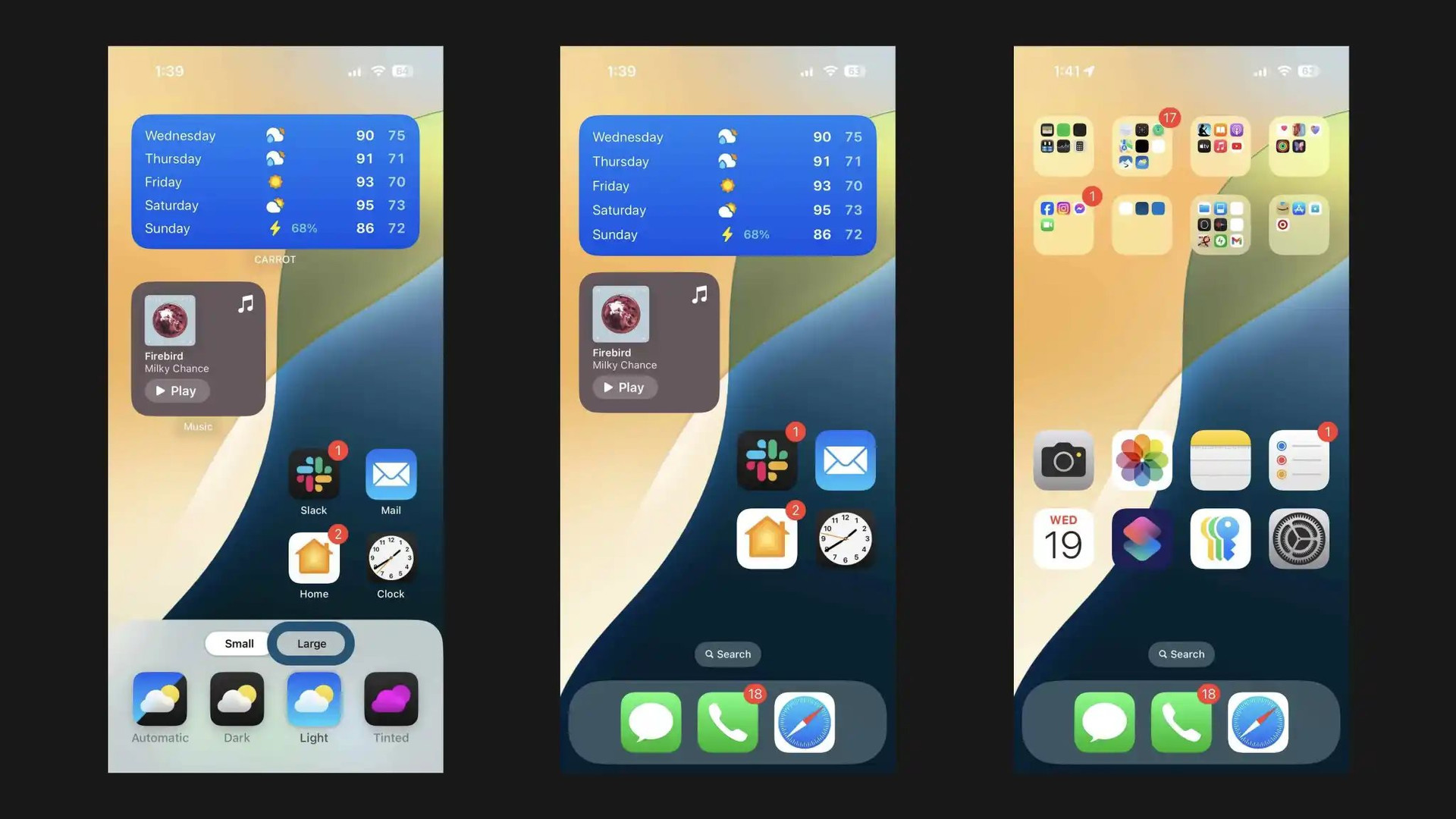Image resolution: width=1456 pixels, height=819 pixels.
Task: Expand the Saturday weather forecast row
Action: (275, 205)
